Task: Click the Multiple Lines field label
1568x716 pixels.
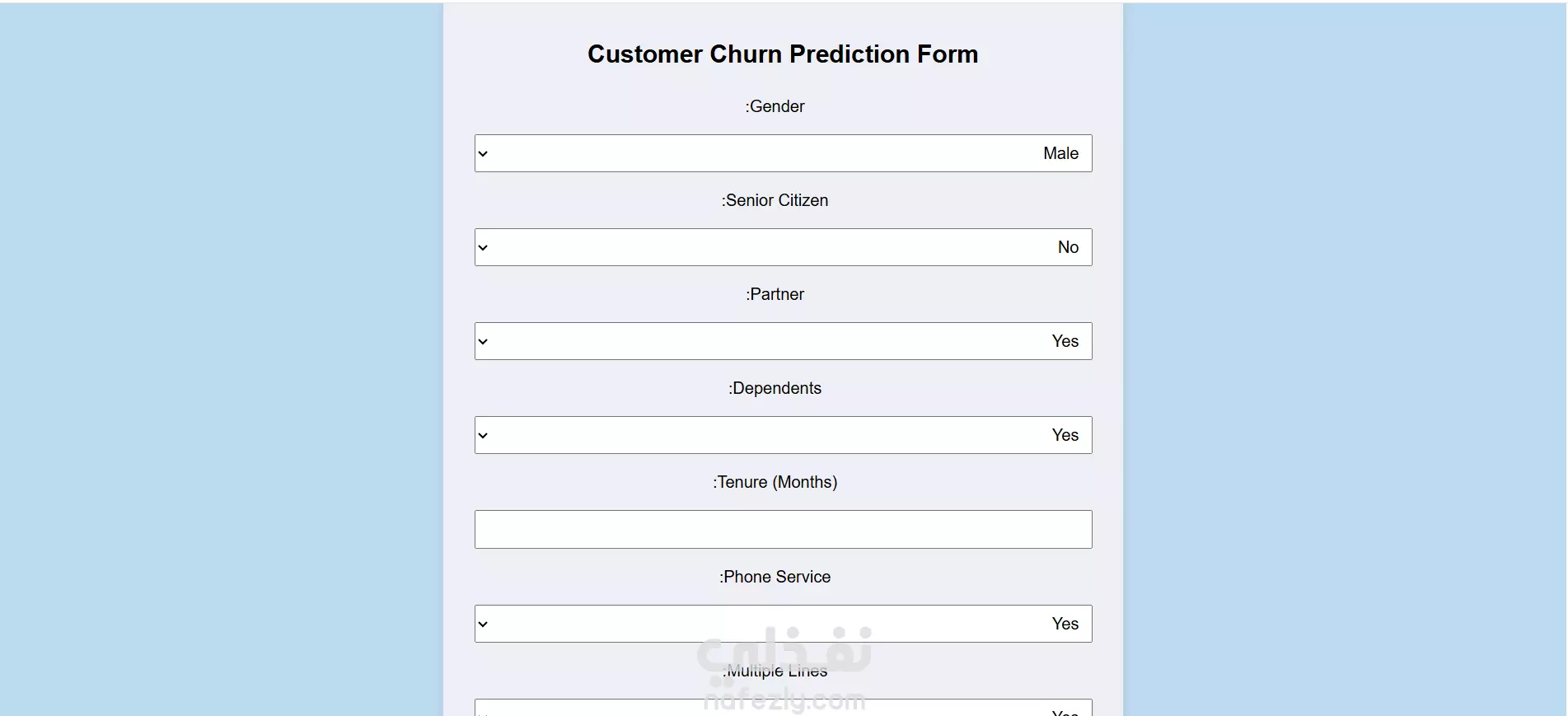Action: [775, 672]
